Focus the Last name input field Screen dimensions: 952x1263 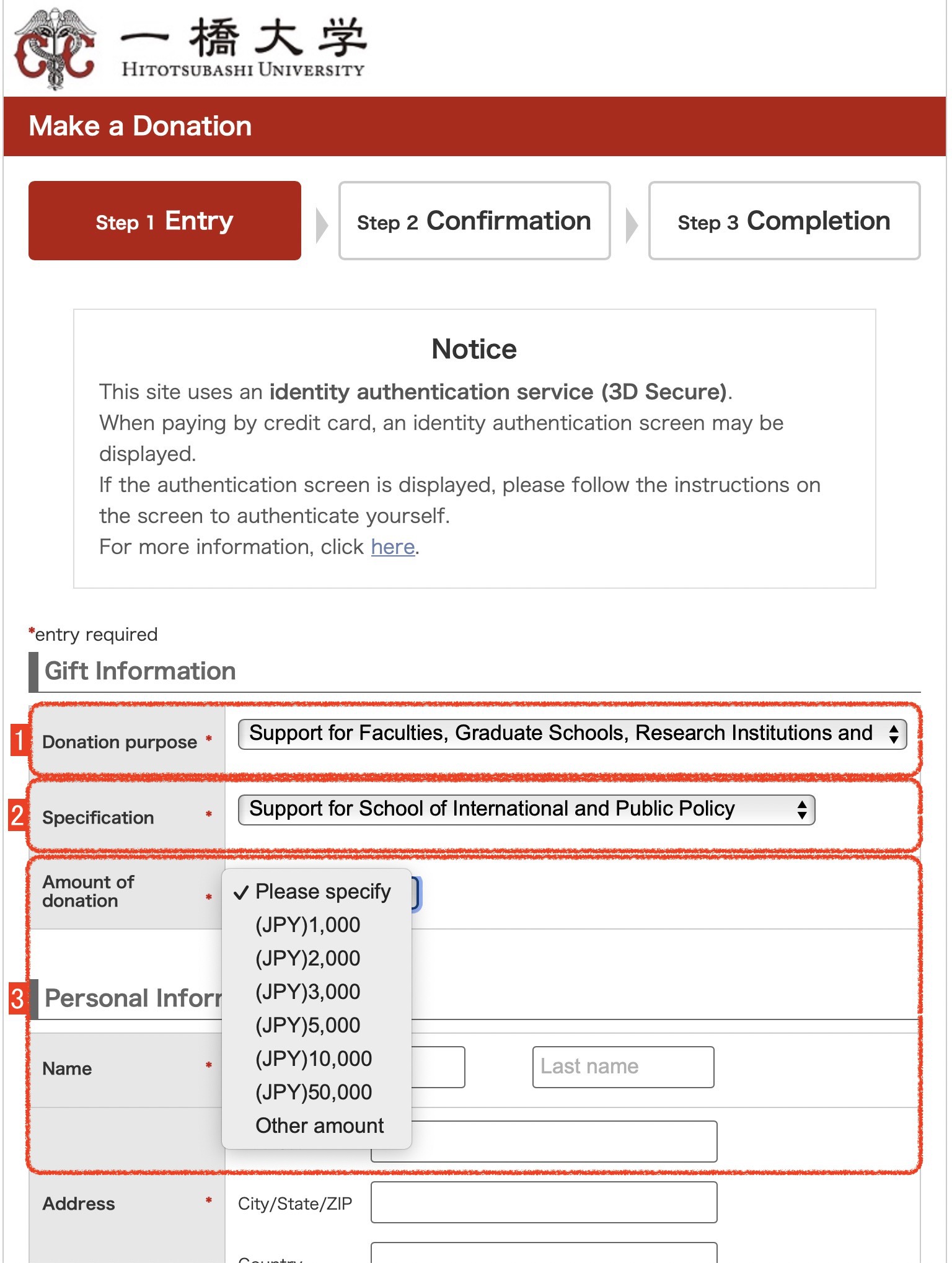(623, 1067)
